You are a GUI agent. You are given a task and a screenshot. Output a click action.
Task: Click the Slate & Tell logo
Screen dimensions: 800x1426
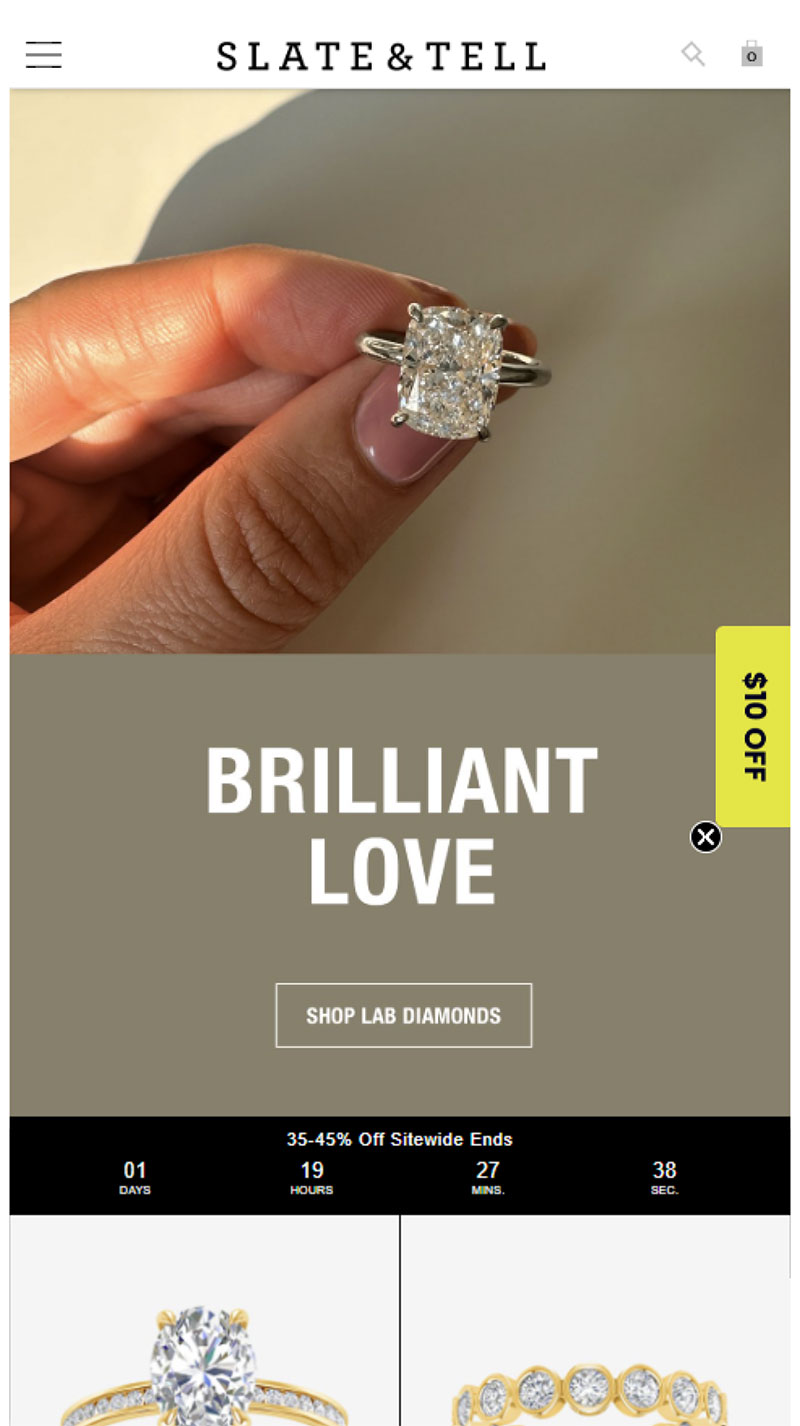[381, 56]
